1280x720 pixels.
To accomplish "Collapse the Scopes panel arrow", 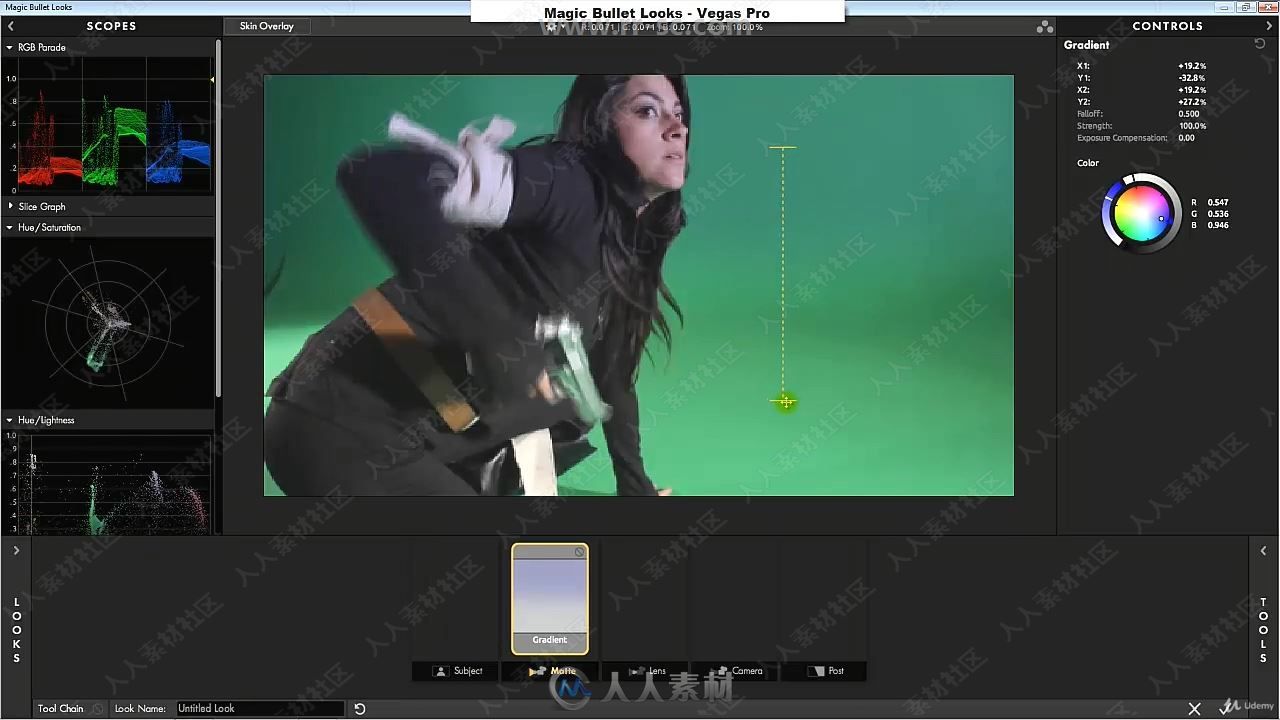I will [10, 26].
